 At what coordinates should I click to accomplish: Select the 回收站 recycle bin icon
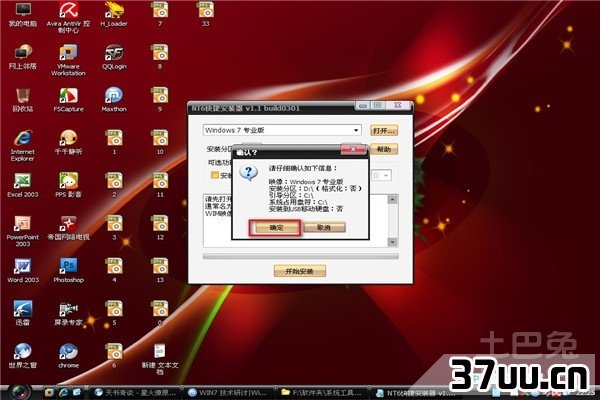coord(23,100)
